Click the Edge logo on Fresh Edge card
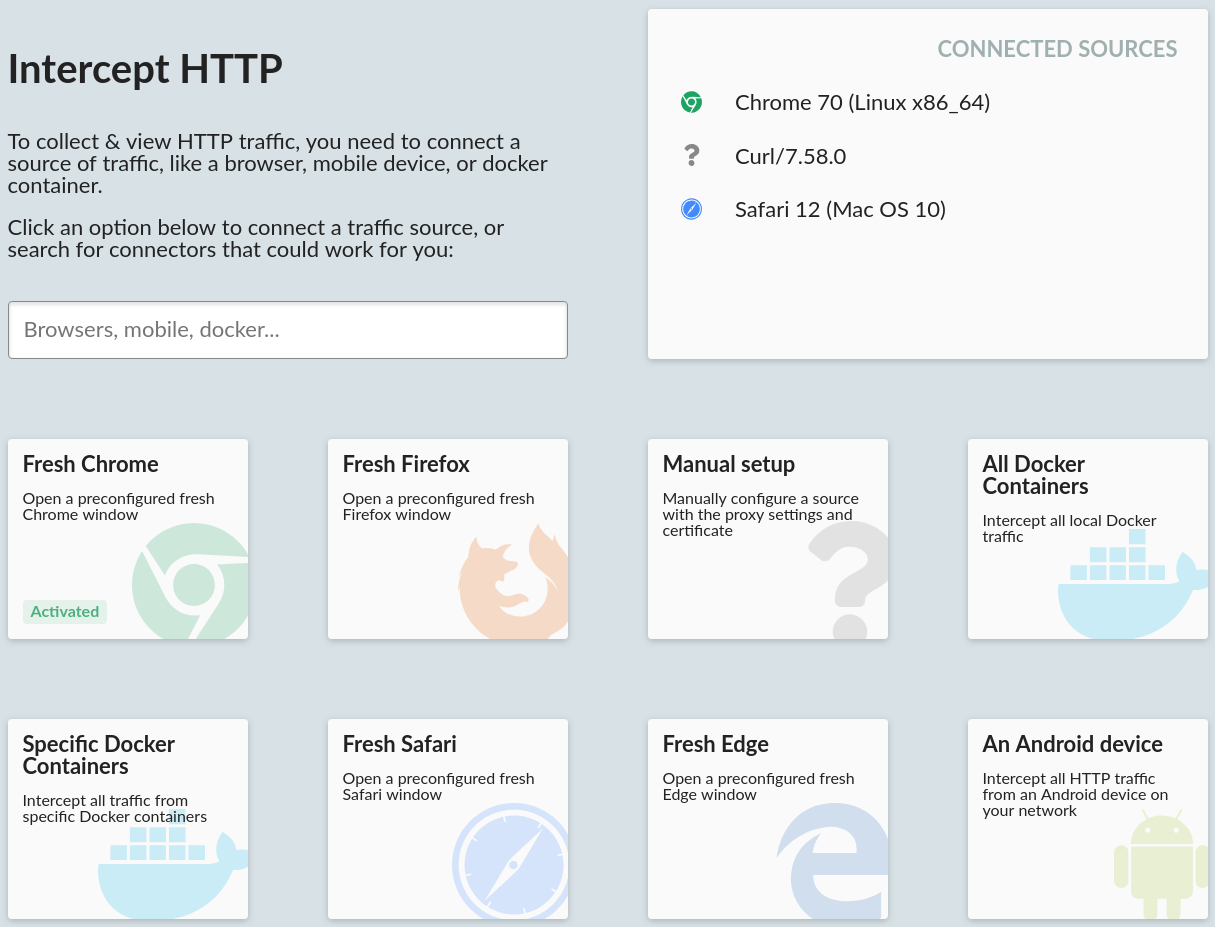The height and width of the screenshot is (927, 1215). (834, 862)
